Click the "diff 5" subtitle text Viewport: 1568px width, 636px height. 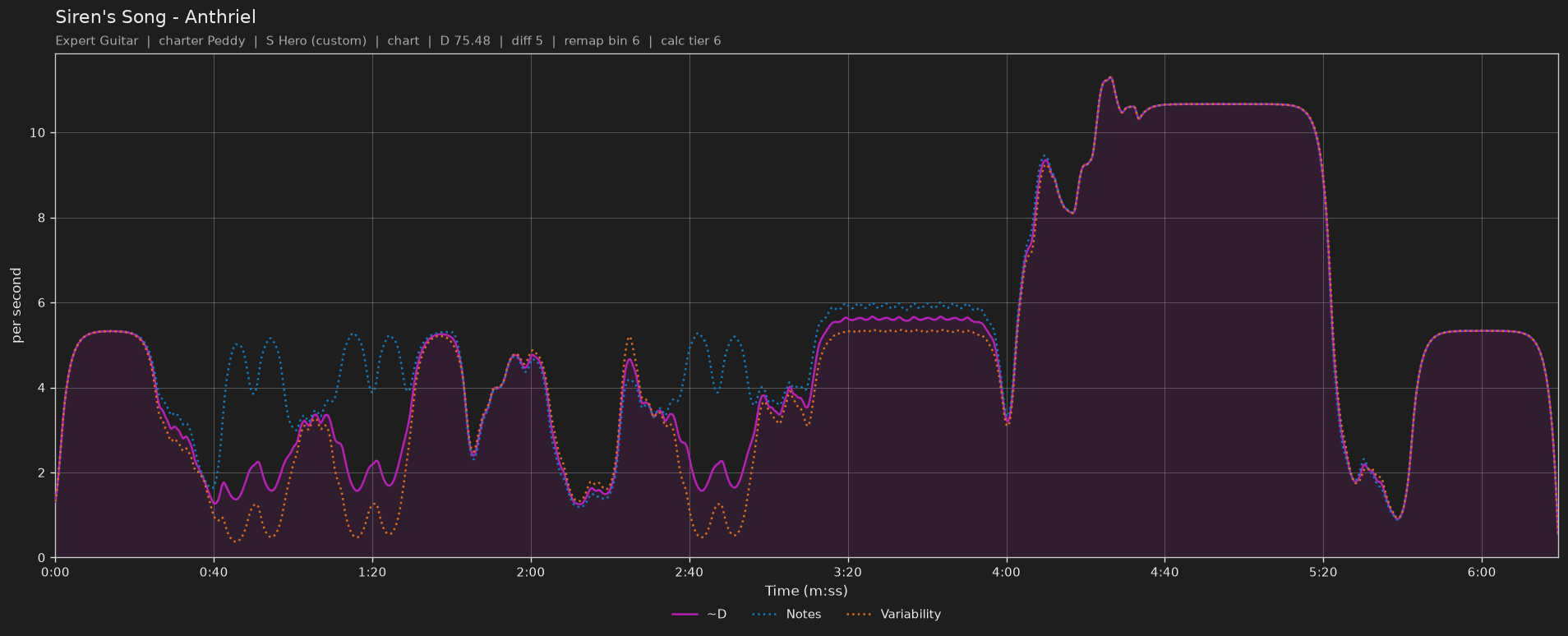(527, 41)
